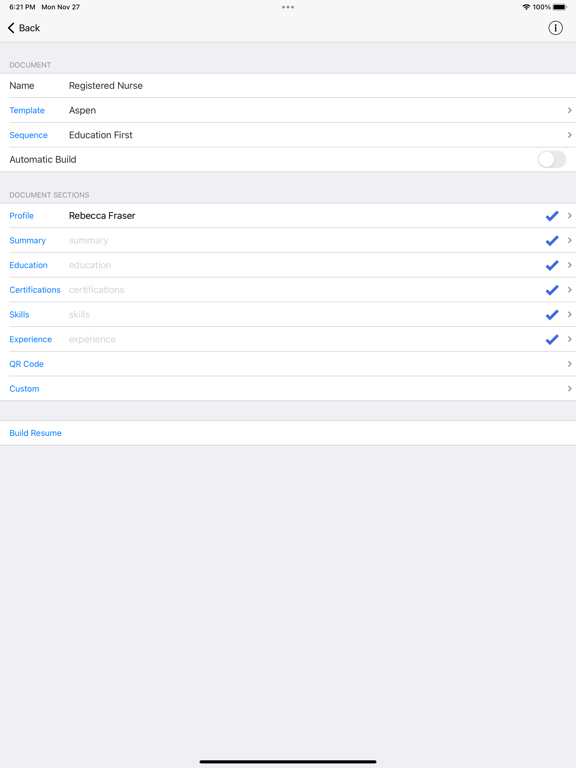Viewport: 576px width, 768px height.
Task: Uncheck the Experience section checkmark
Action: [552, 339]
